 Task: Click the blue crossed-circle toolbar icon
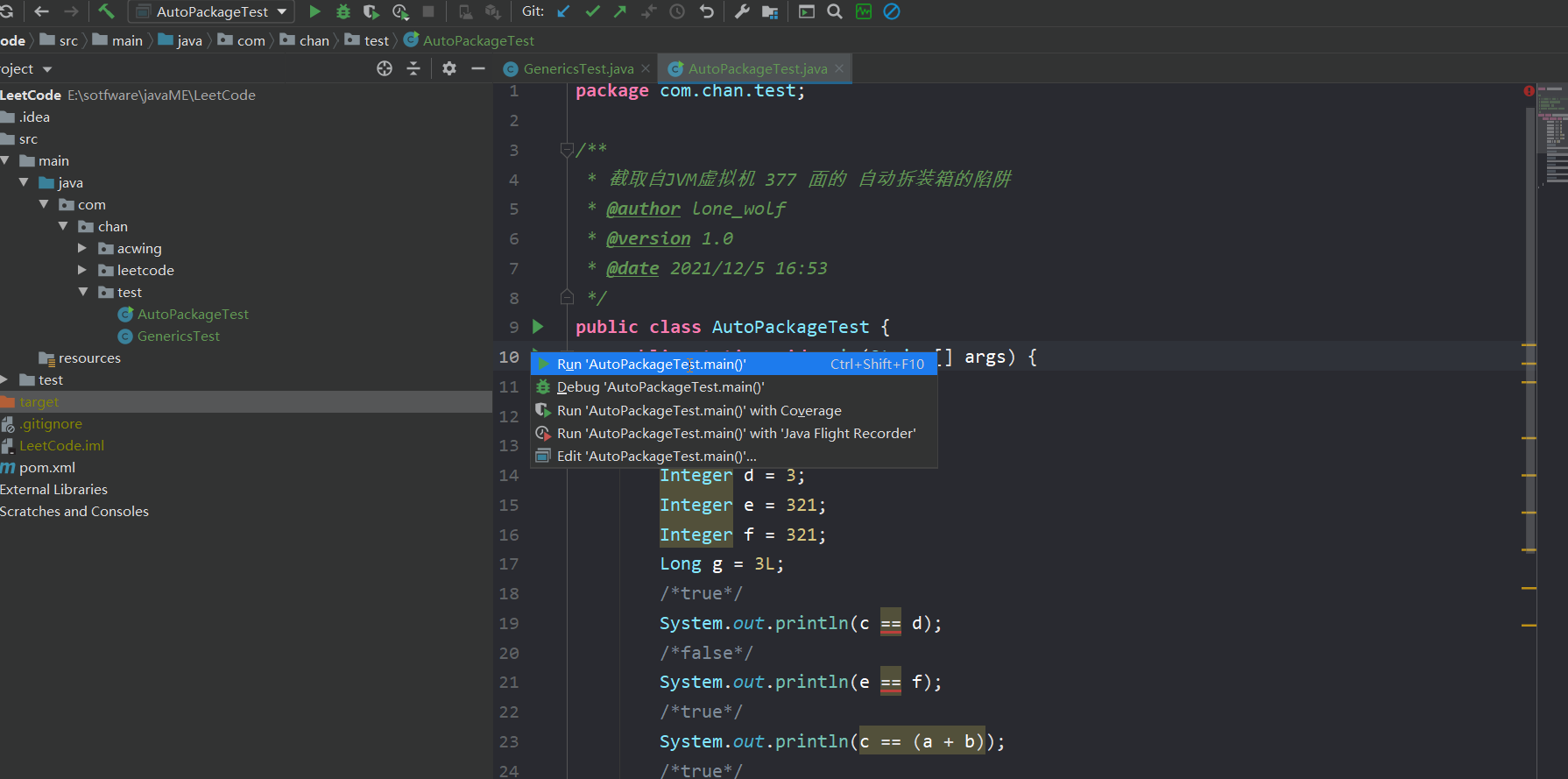892,11
